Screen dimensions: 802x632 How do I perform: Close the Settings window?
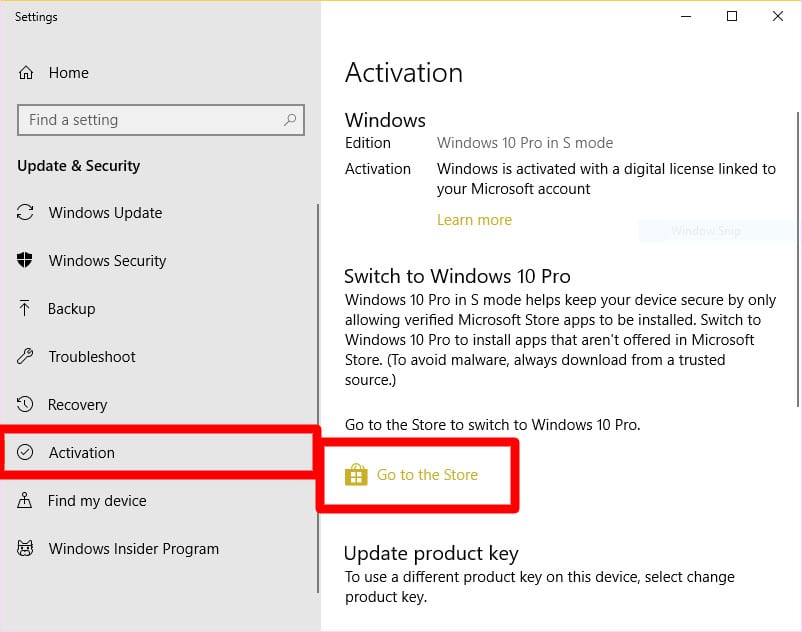[778, 16]
